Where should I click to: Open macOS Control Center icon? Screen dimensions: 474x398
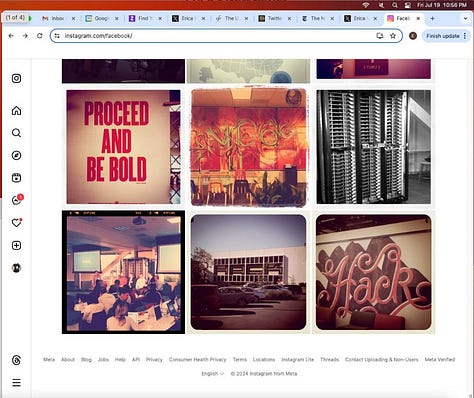[408, 5]
